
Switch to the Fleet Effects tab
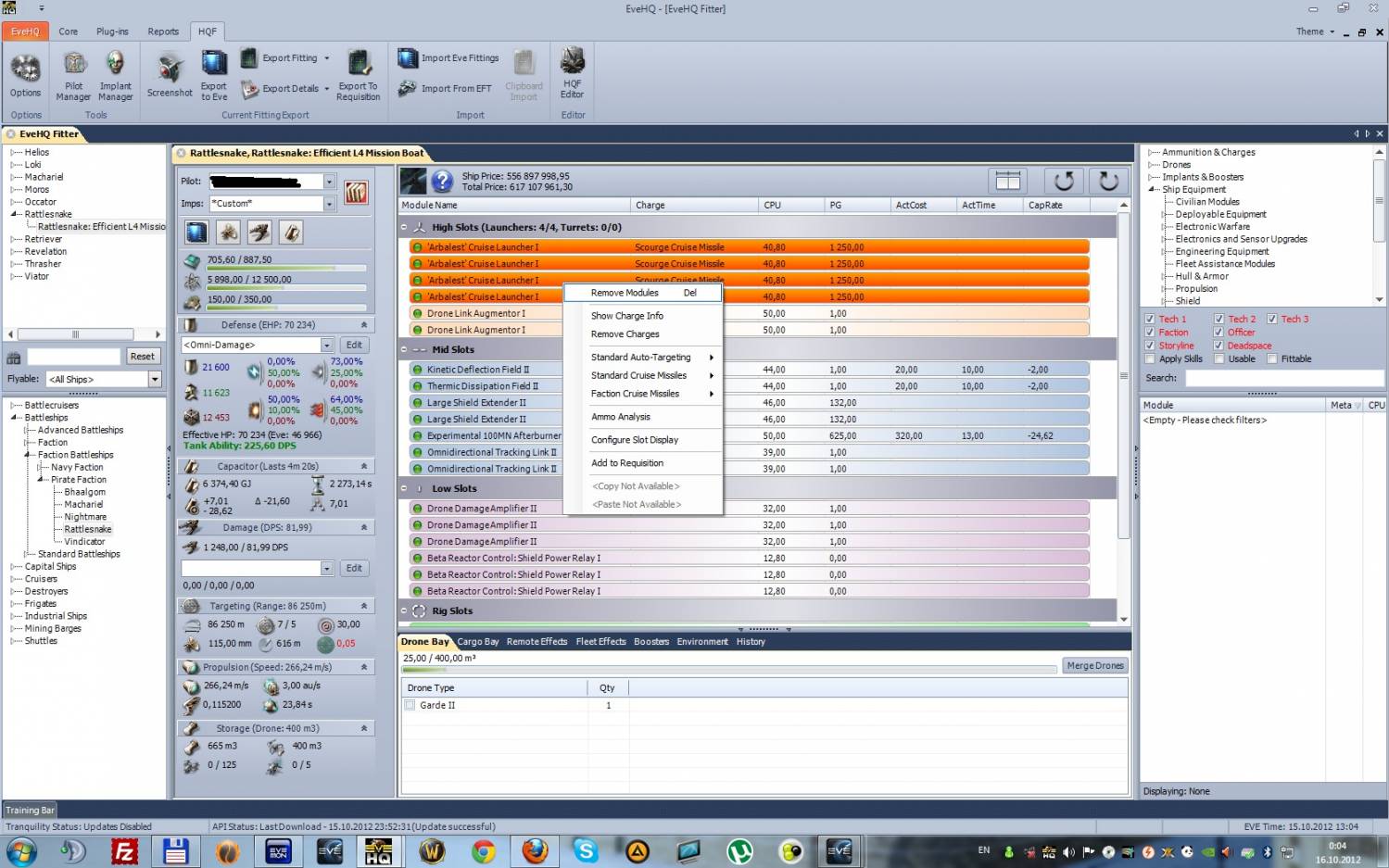(600, 642)
